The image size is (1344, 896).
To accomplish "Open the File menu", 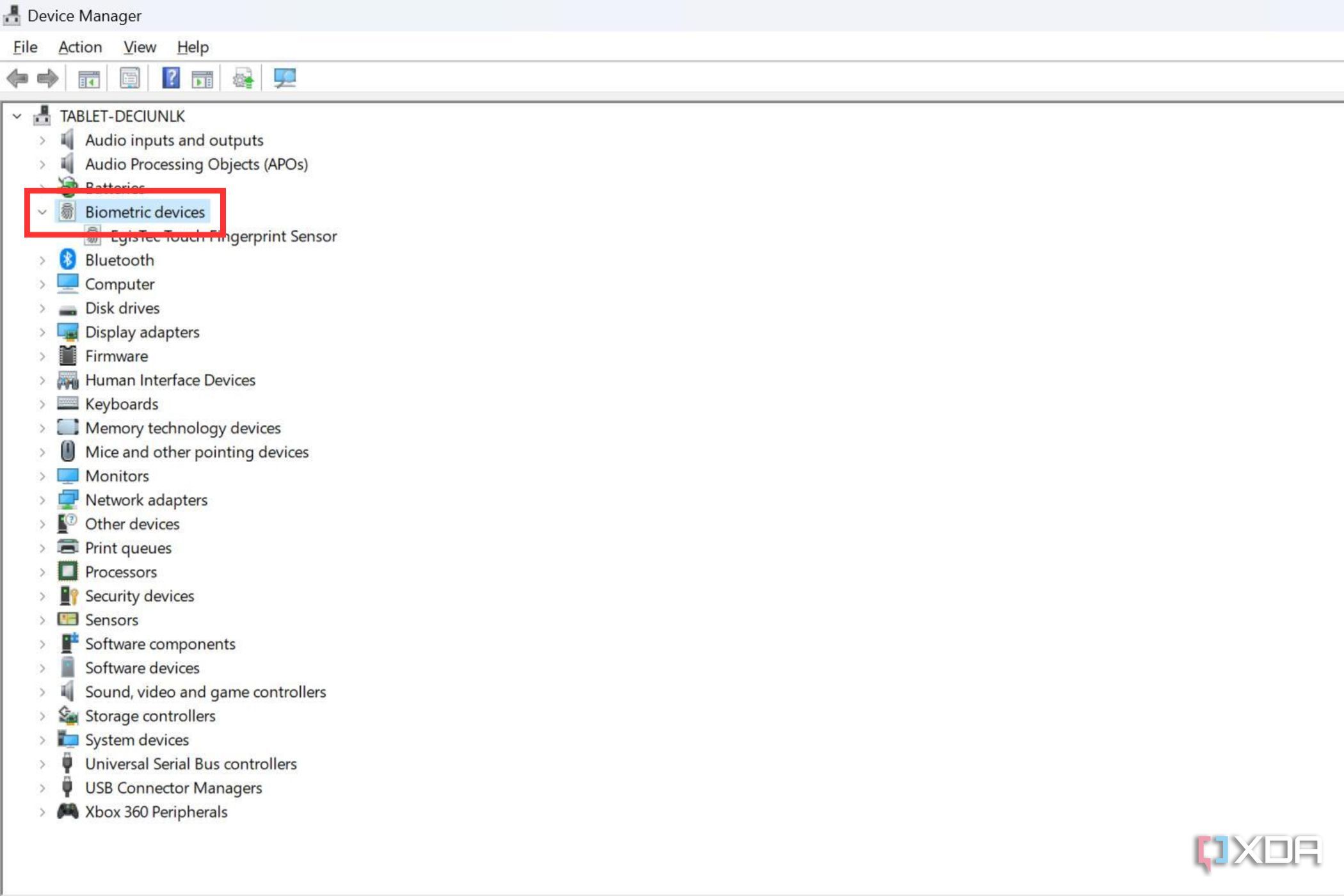I will coord(25,47).
